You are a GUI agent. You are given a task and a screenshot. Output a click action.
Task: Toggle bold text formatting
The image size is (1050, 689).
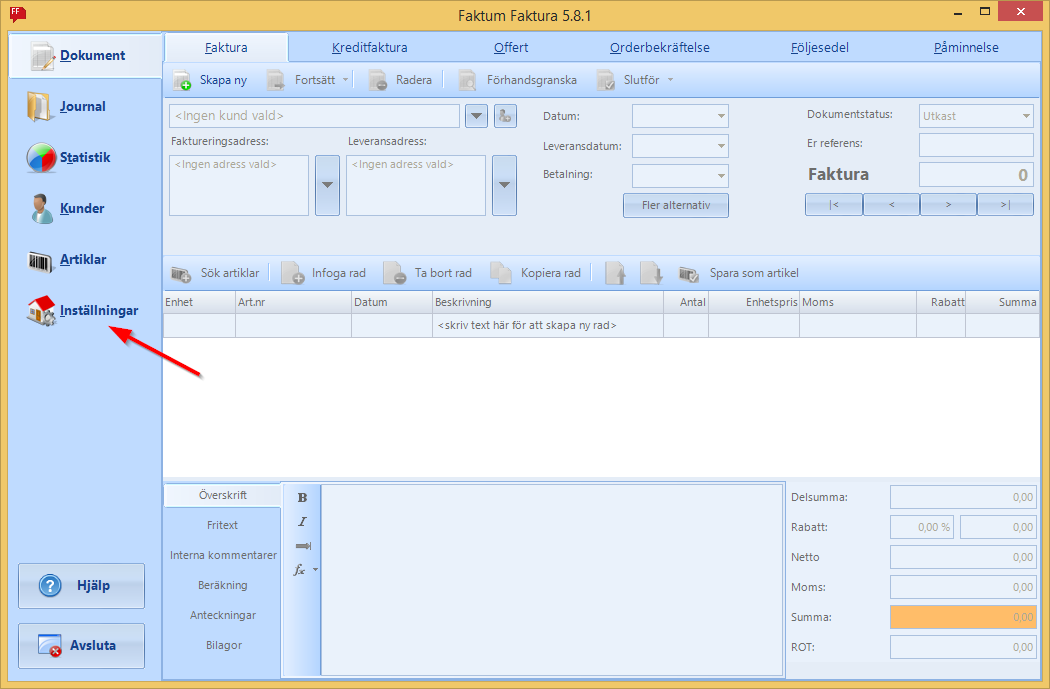pos(302,497)
